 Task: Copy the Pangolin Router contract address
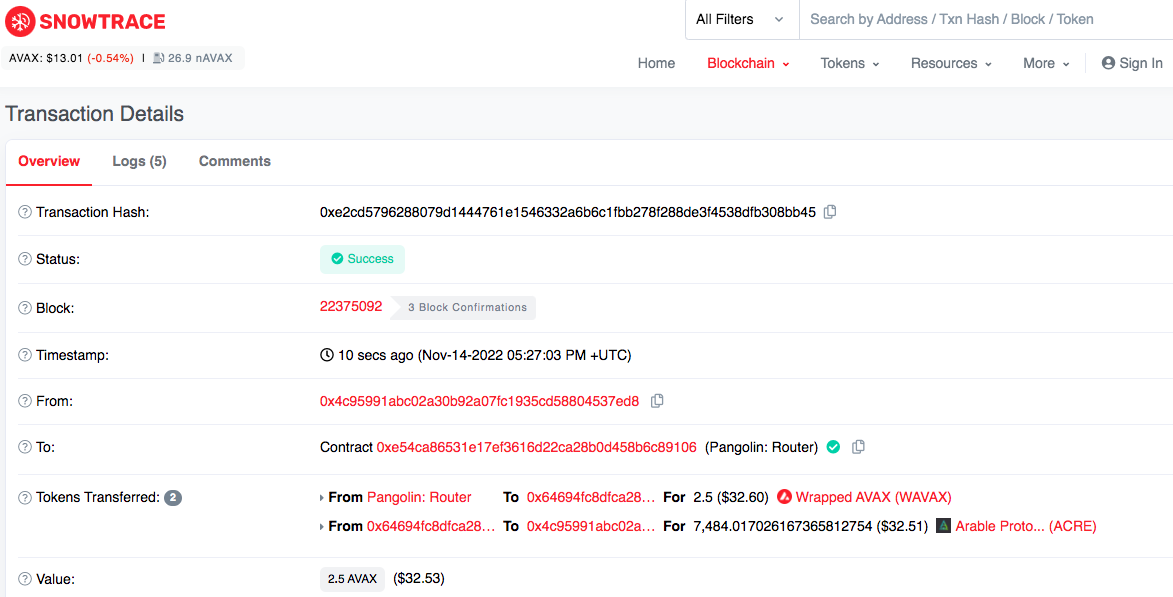tap(859, 447)
